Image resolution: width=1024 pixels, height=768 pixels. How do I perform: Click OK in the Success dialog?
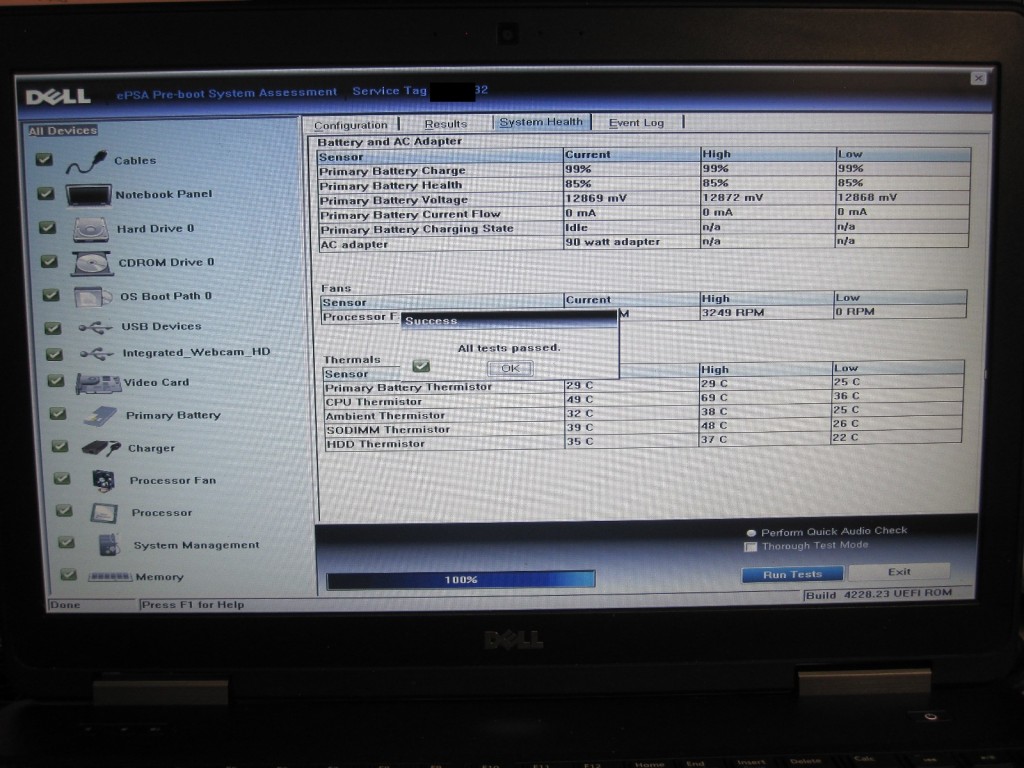pos(510,368)
